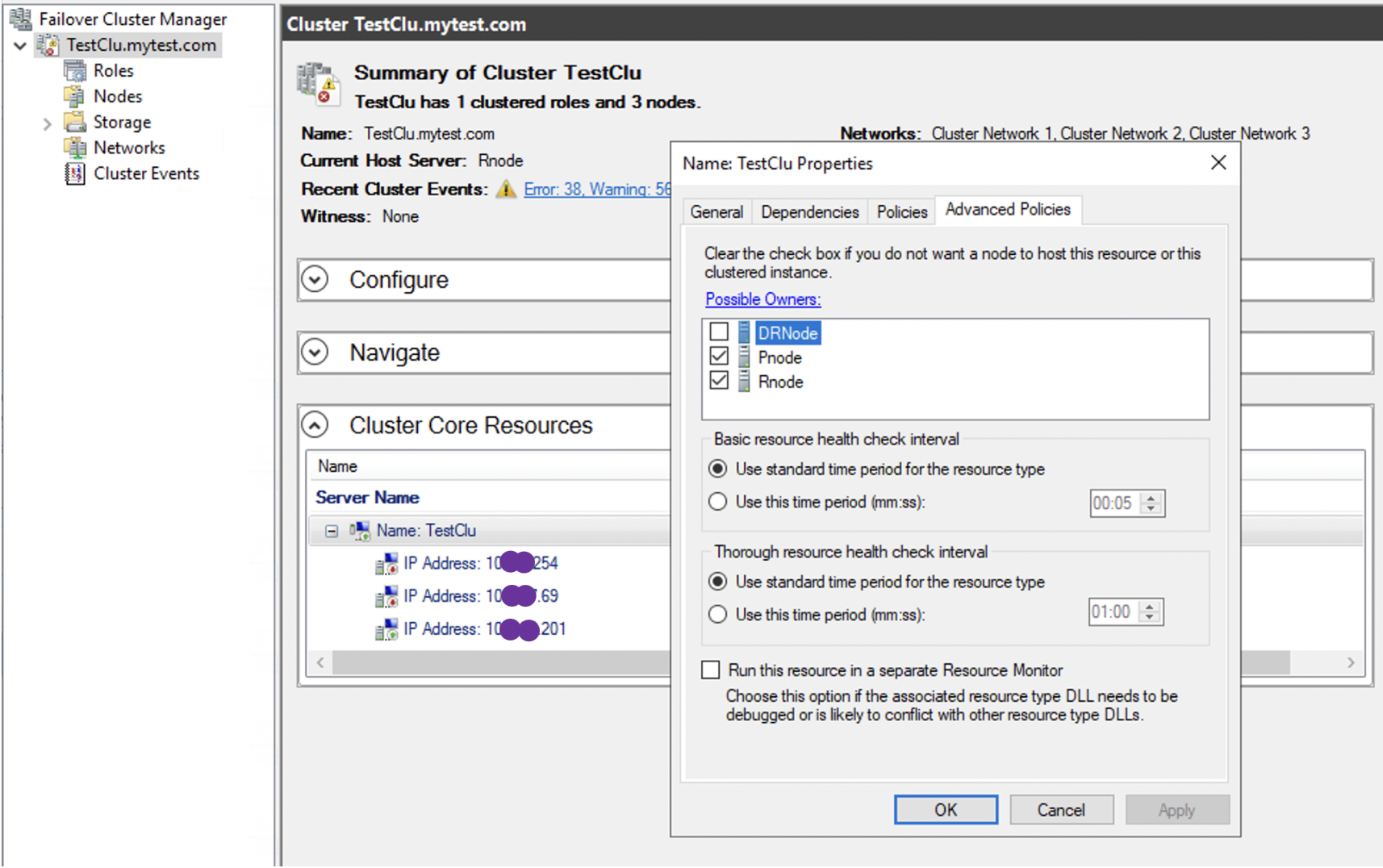Image resolution: width=1383 pixels, height=868 pixels.
Task: Click the server name icon beside Name: TestClu
Action: pos(359,530)
